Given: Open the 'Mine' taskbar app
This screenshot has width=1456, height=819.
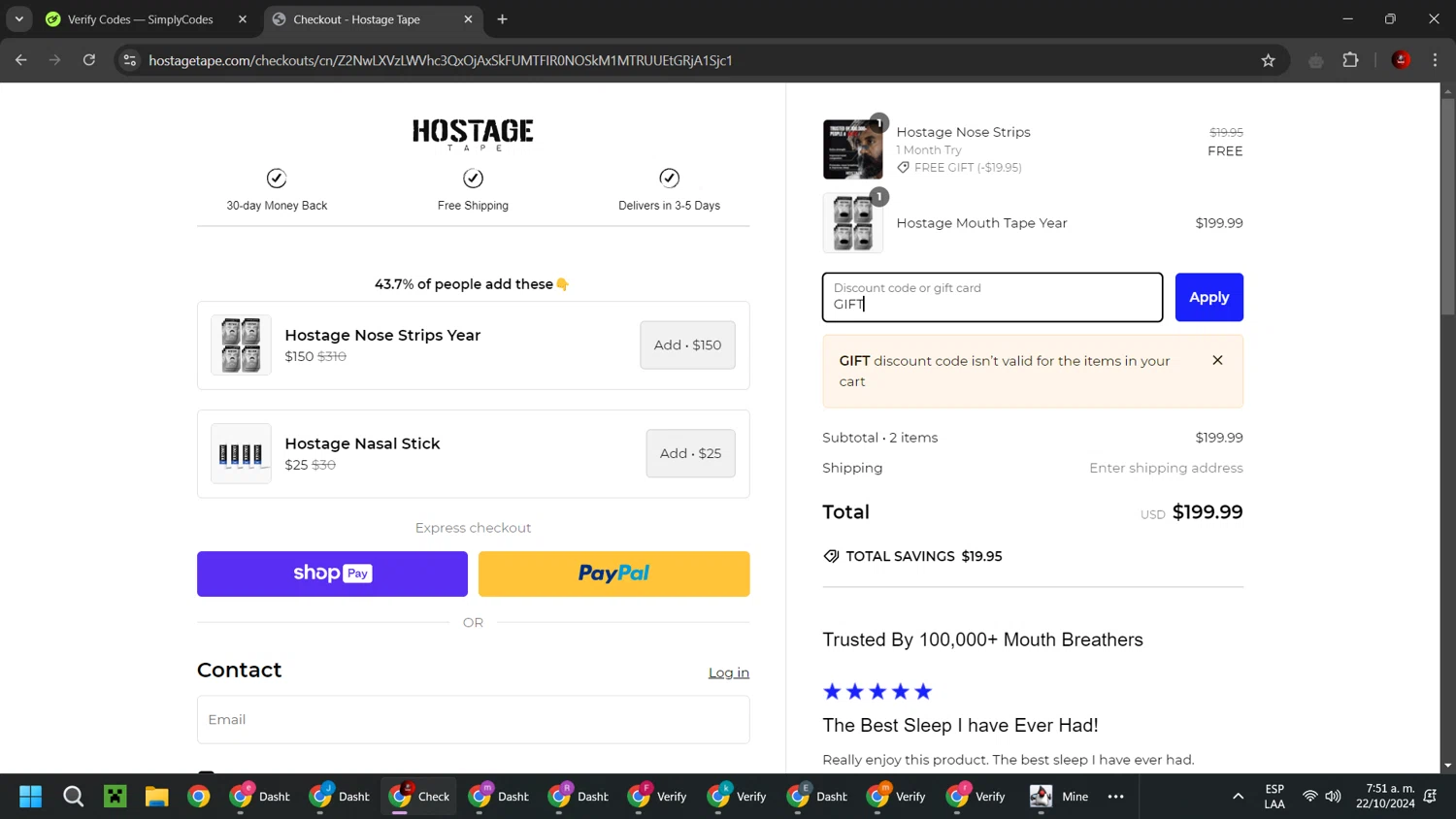Looking at the screenshot, I should [1060, 797].
